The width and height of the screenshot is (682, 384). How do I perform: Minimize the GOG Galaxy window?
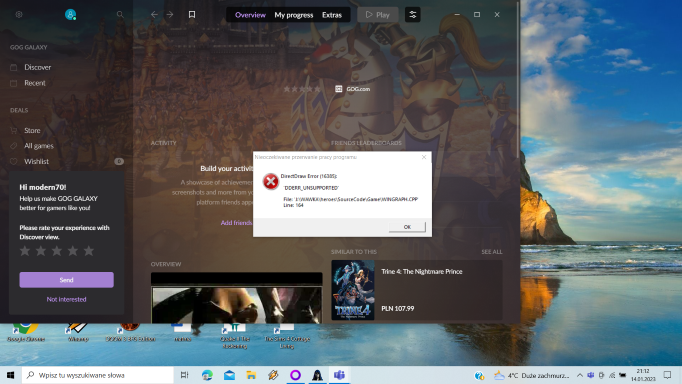pos(457,14)
